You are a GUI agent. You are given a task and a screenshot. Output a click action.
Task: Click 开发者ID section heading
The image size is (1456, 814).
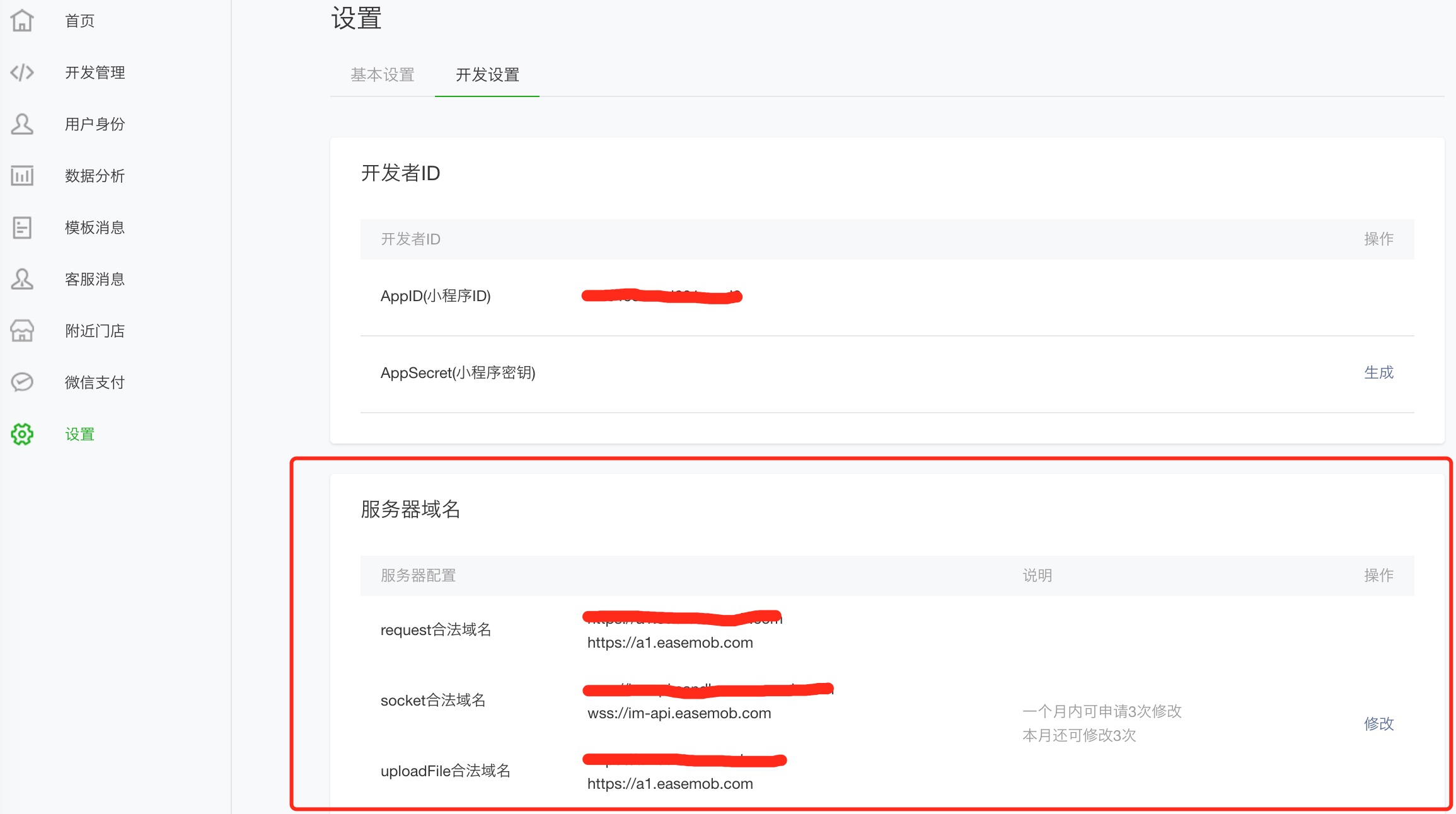click(x=401, y=173)
